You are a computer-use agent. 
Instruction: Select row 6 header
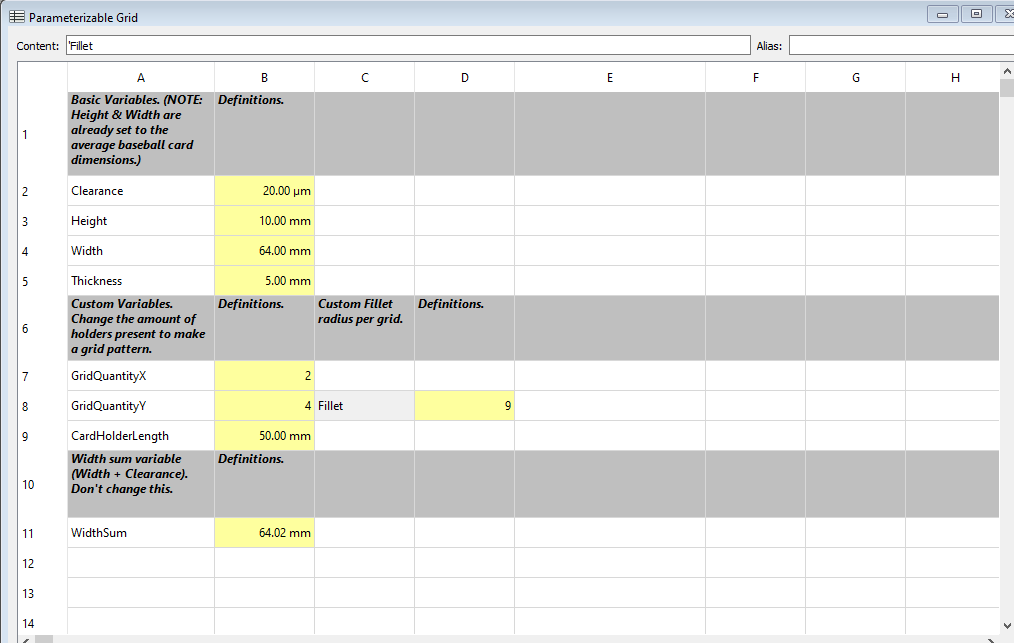(43, 328)
